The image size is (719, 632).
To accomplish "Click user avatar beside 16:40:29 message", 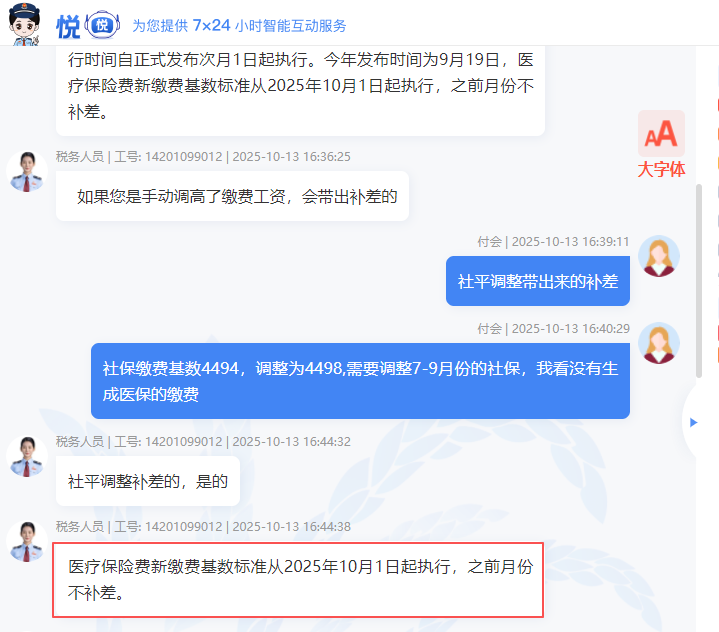I will [x=659, y=343].
